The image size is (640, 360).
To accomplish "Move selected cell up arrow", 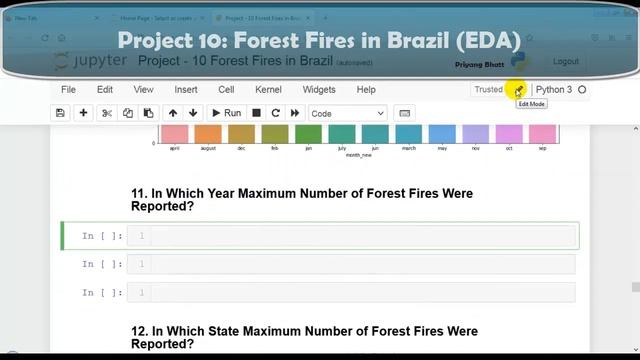I will click(x=173, y=113).
